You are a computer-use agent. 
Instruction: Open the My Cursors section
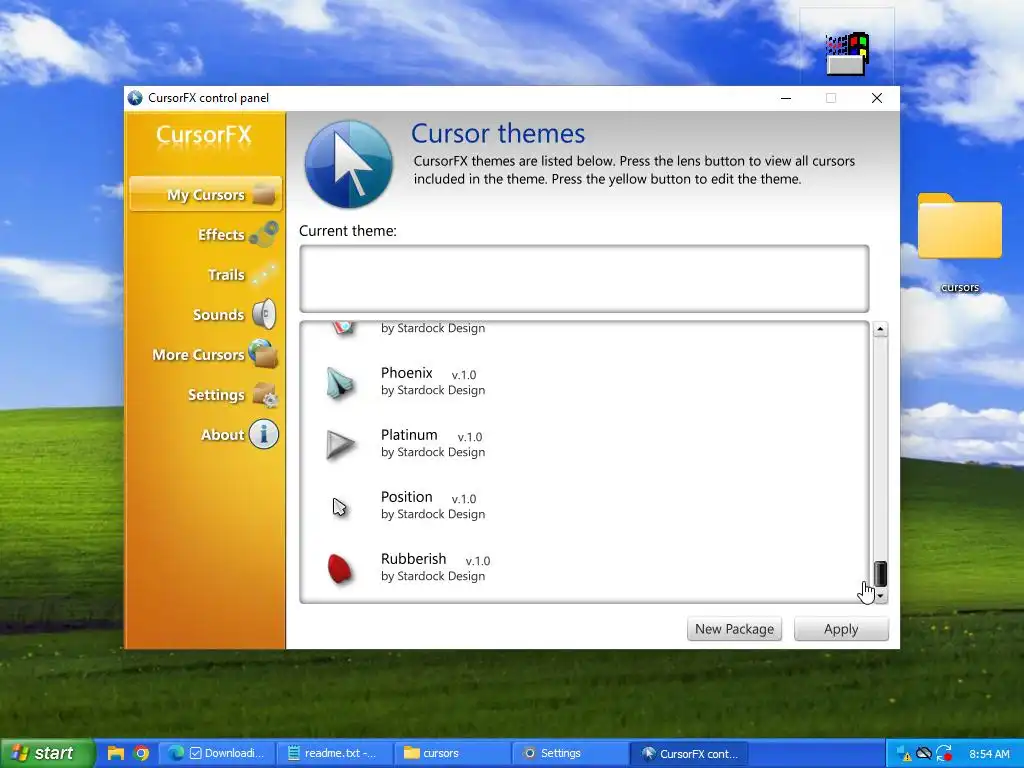tap(205, 194)
